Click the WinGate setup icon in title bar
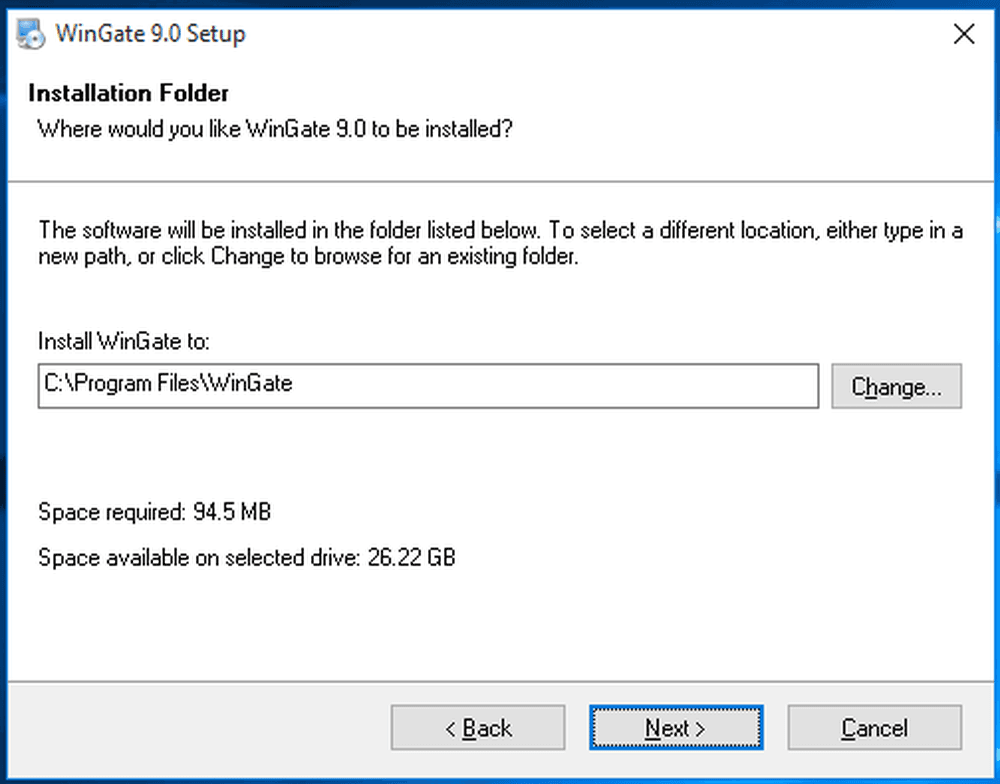 tap(30, 34)
